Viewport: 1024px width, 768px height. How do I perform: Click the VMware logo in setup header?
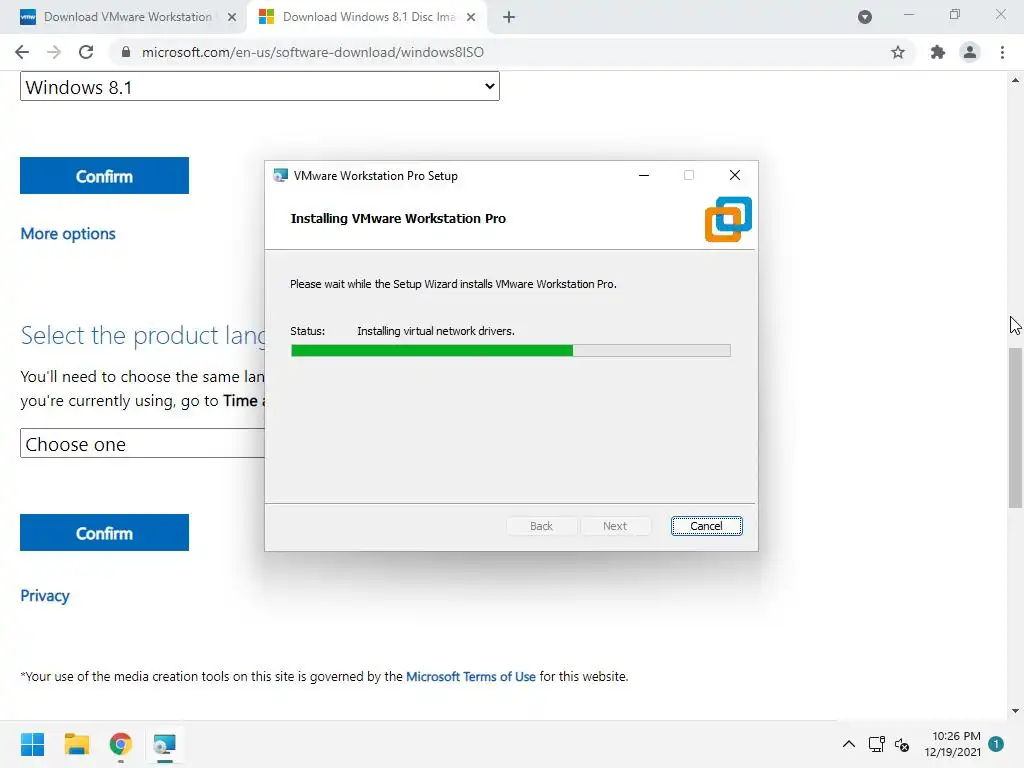tap(728, 219)
